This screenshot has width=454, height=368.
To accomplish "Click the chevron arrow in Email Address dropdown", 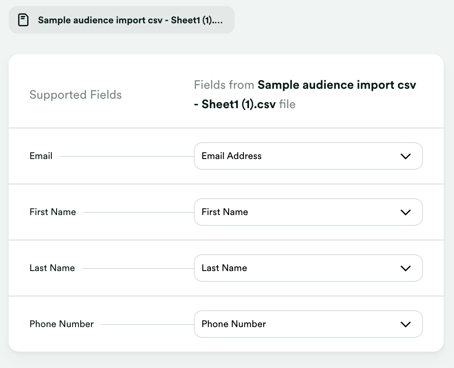I will [405, 156].
